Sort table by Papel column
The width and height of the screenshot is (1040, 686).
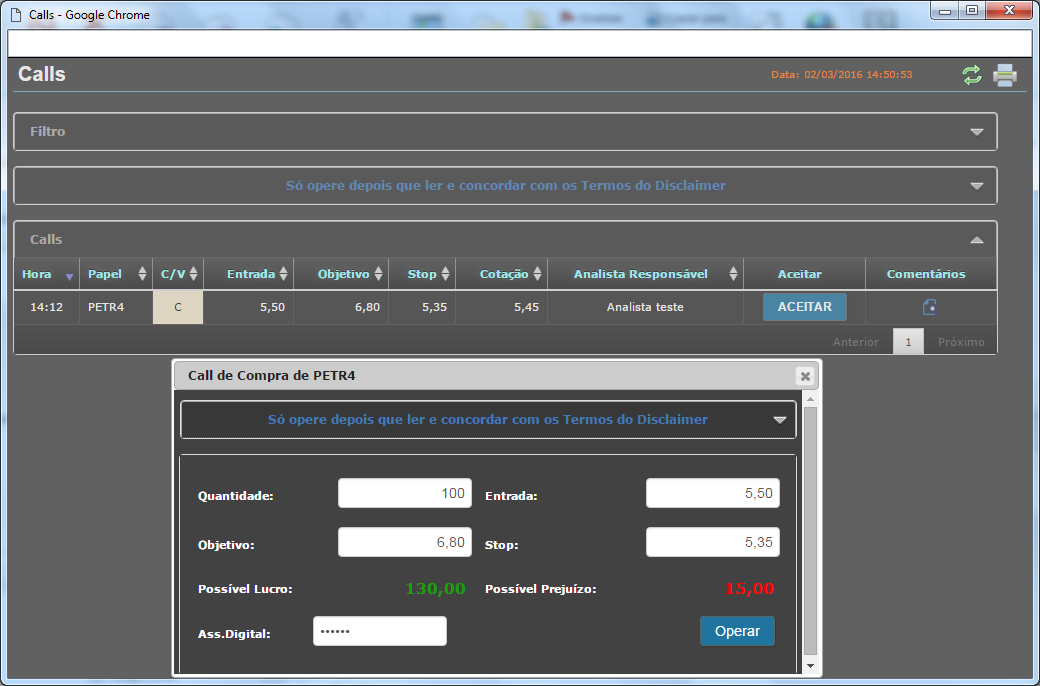tap(116, 274)
